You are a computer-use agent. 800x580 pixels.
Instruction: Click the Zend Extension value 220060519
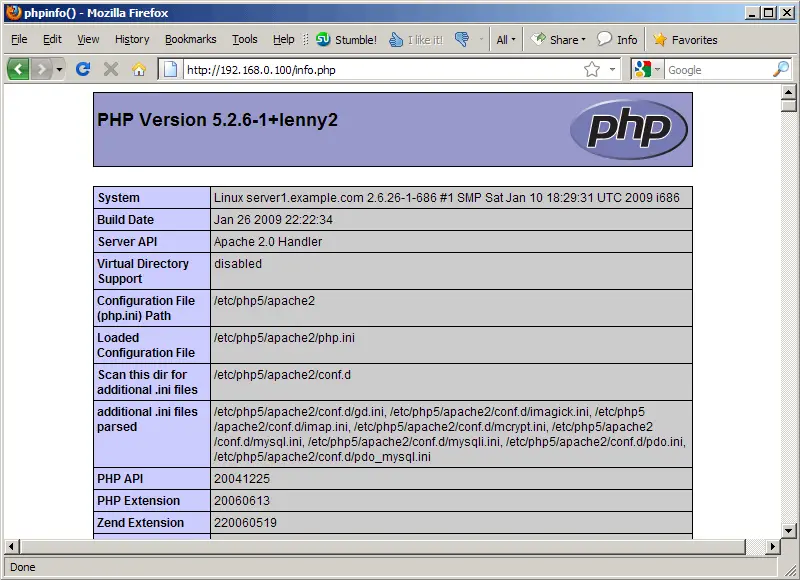245,522
